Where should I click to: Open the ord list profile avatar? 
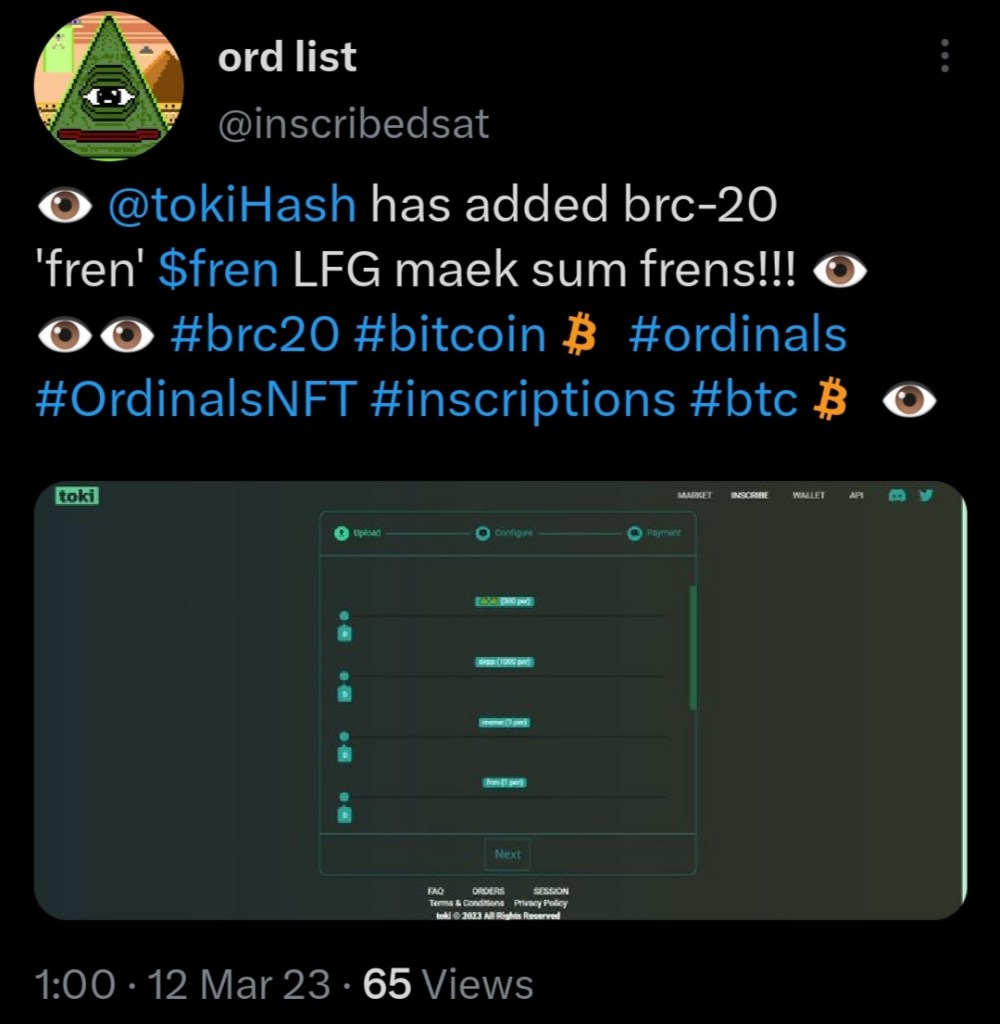click(108, 87)
